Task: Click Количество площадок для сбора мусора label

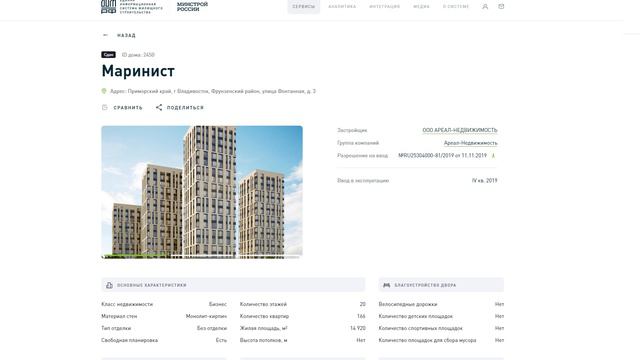Action: 427,340
